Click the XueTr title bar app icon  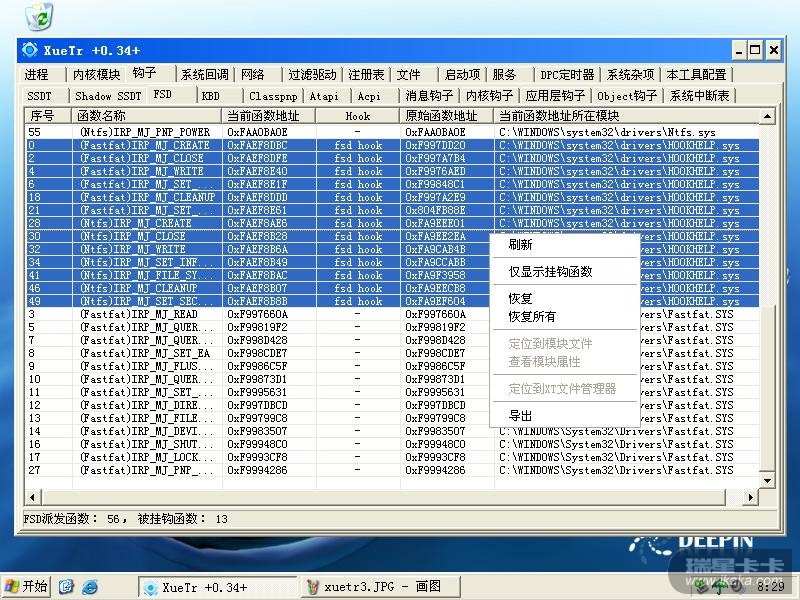click(30, 50)
